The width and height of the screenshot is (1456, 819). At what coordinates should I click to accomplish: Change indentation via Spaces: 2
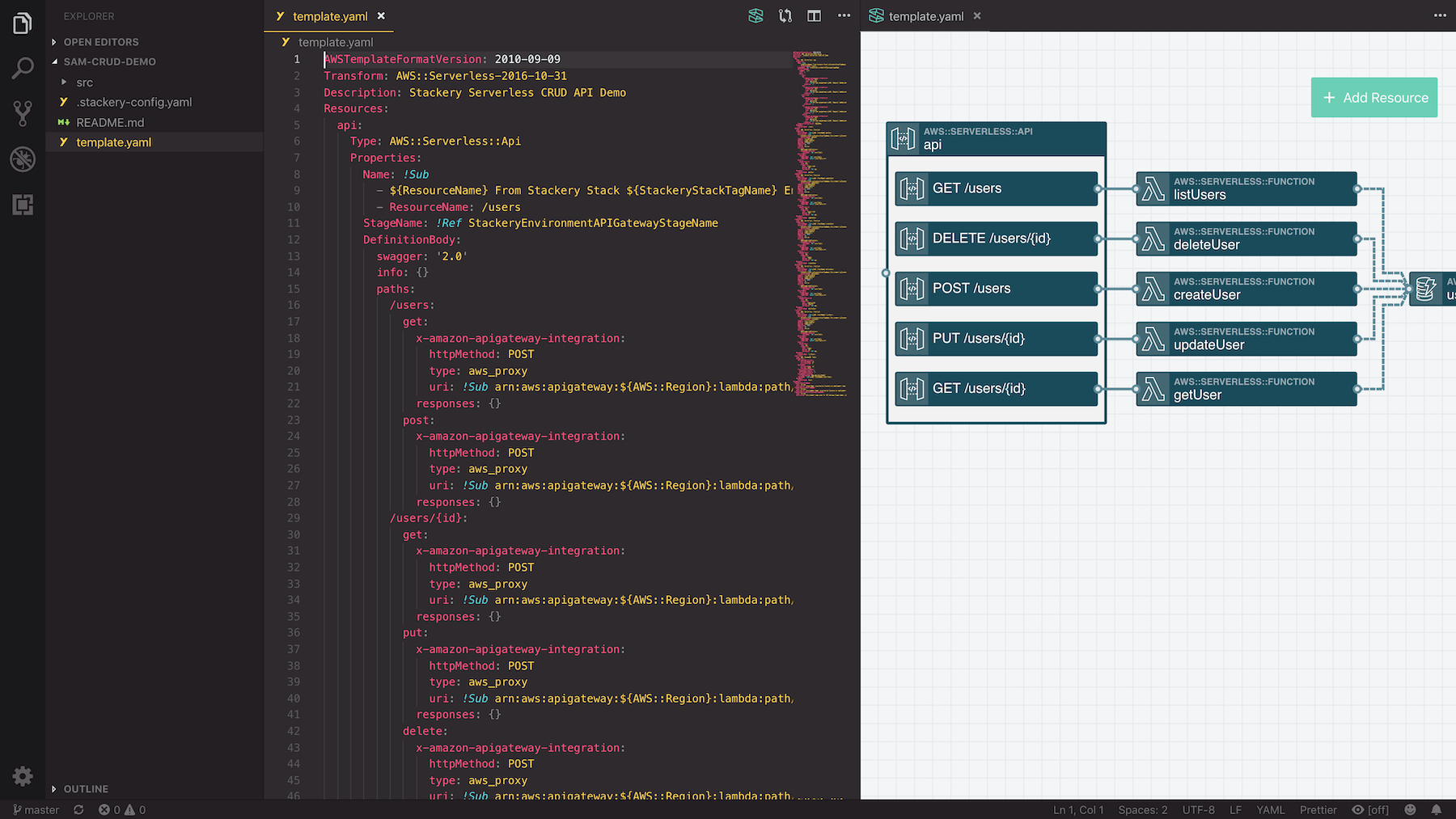[1143, 809]
